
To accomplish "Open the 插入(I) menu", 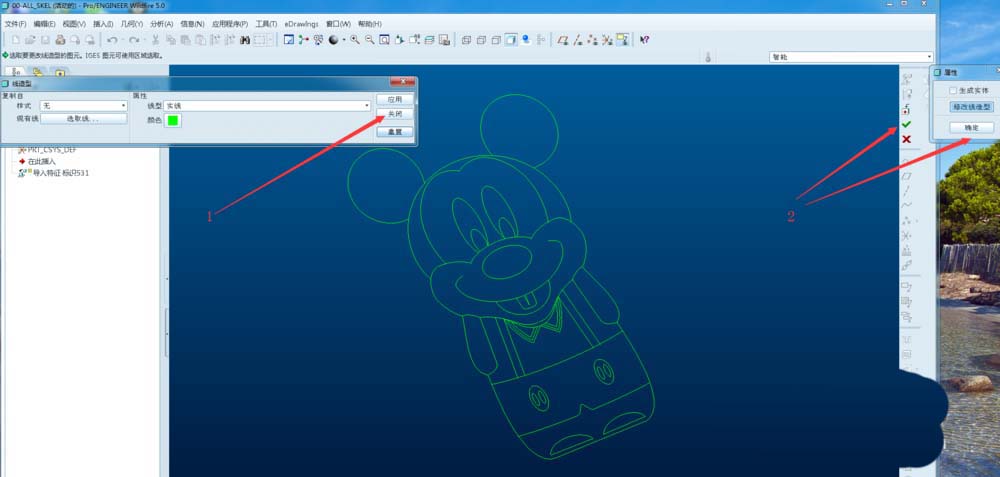I will [103, 24].
